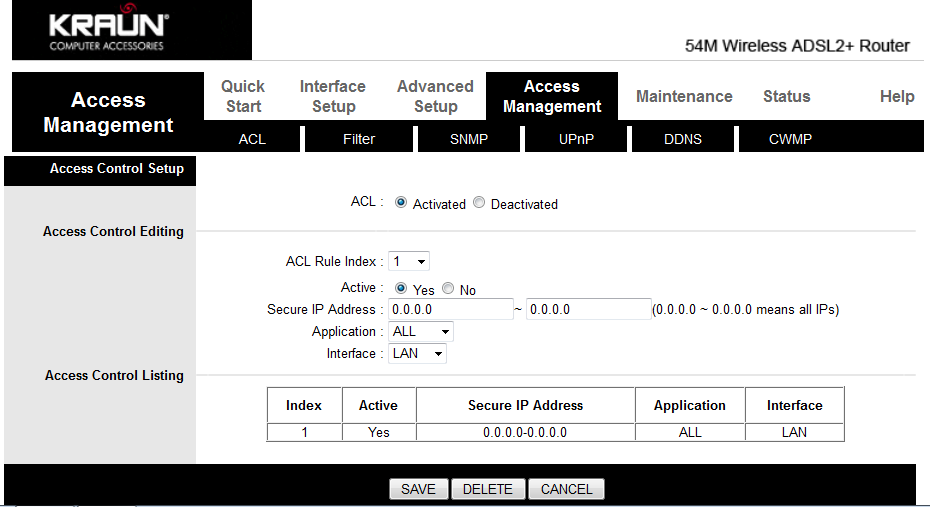View the Status tab
Screen dimensions: 930x507
(786, 96)
